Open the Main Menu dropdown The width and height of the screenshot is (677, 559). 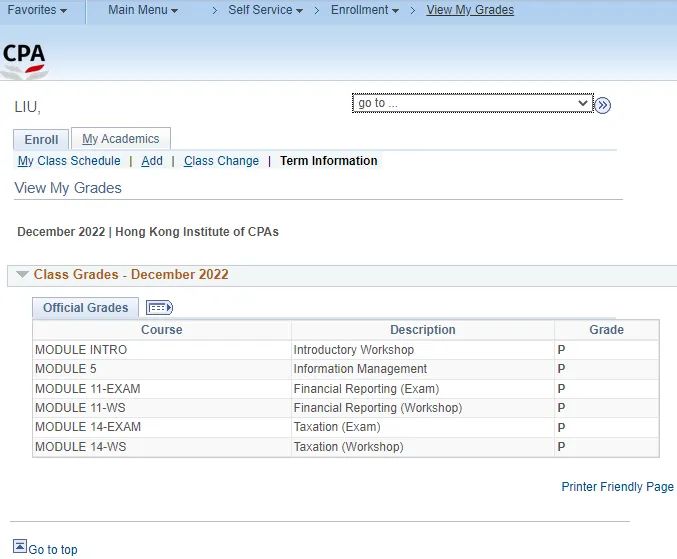[x=143, y=10]
